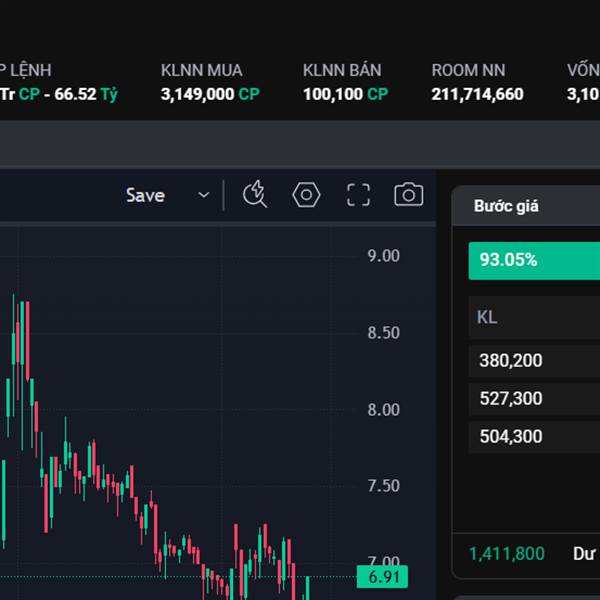Click the KLNN BÁN value 100,100 CP
The height and width of the screenshot is (600, 600).
(x=345, y=94)
